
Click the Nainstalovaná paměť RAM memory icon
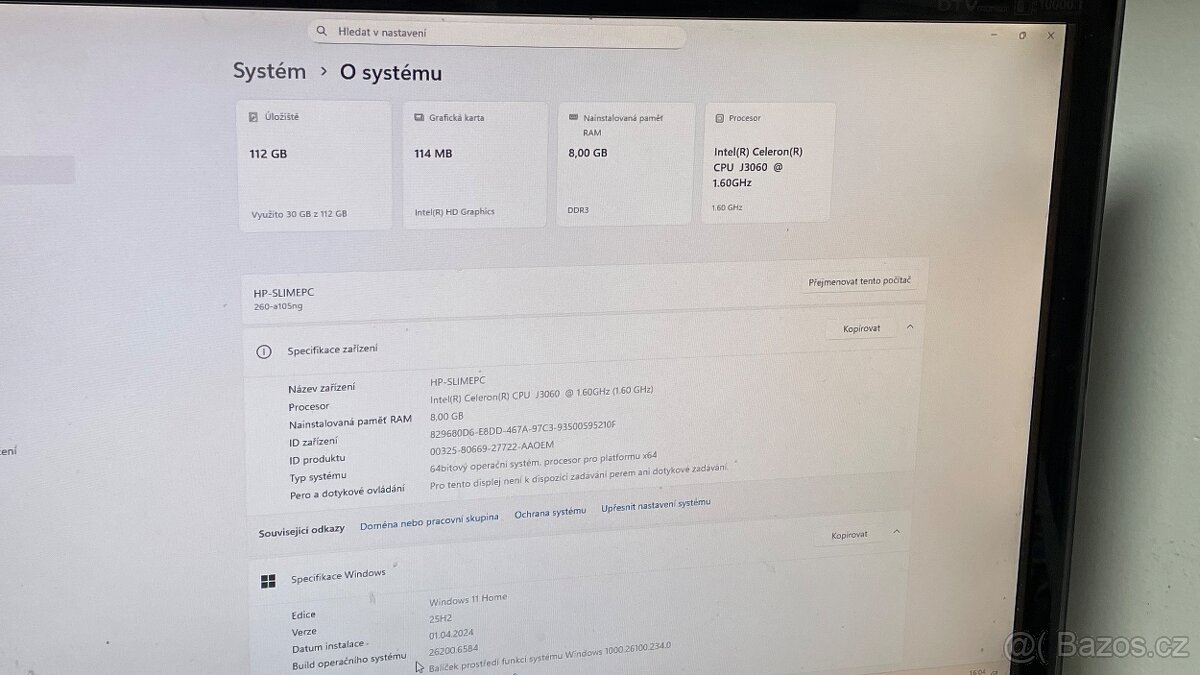coord(572,117)
